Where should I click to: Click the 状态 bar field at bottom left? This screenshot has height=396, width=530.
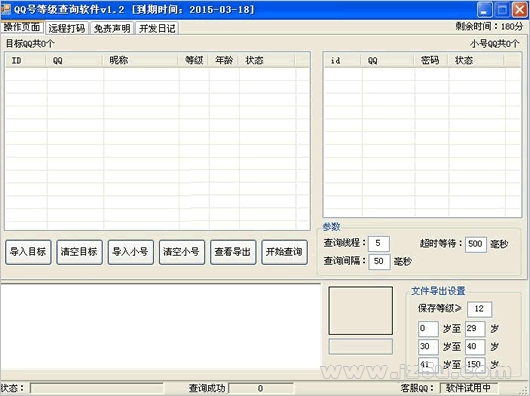click(x=97, y=388)
